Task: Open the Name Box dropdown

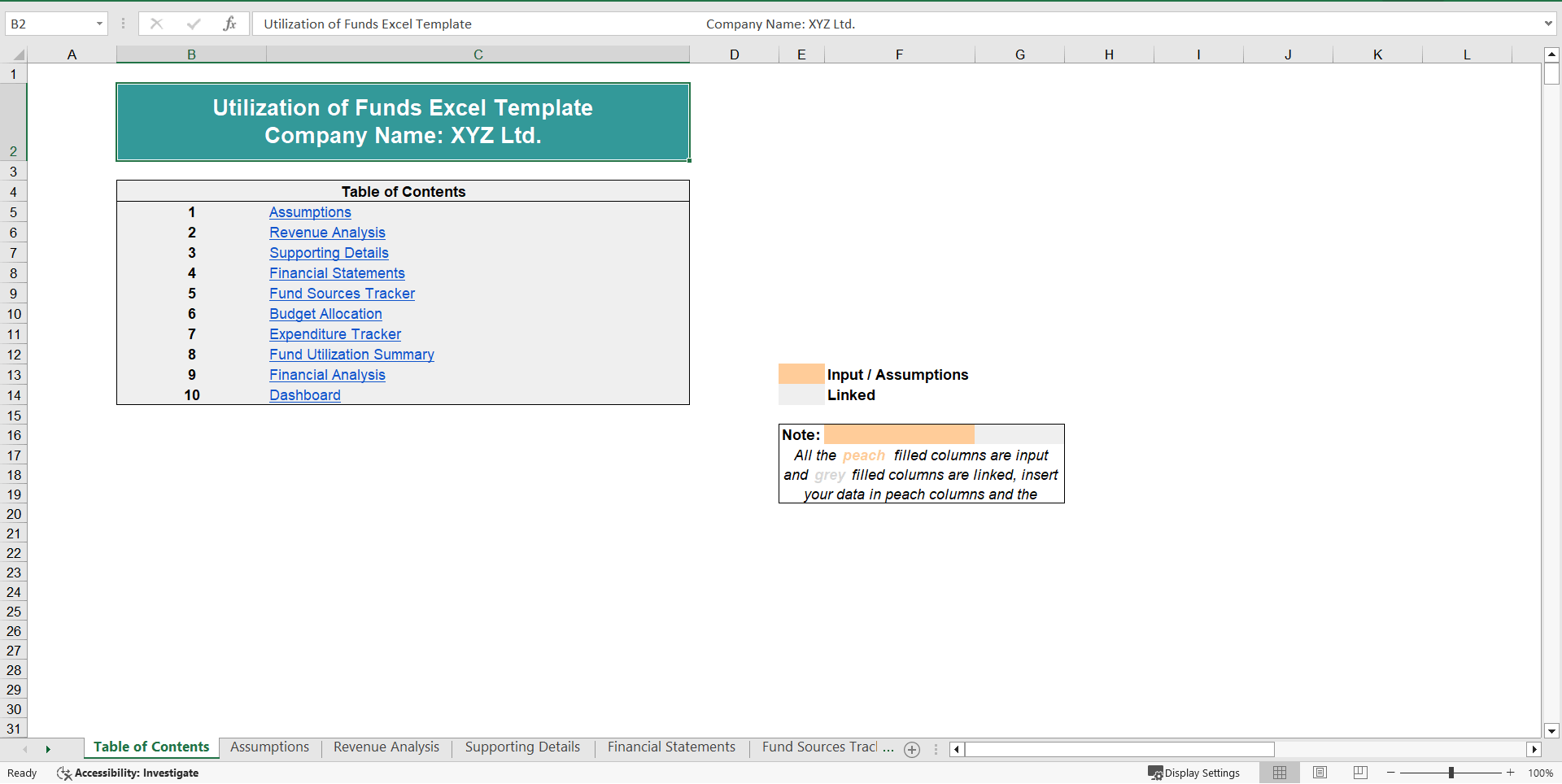Action: click(100, 24)
